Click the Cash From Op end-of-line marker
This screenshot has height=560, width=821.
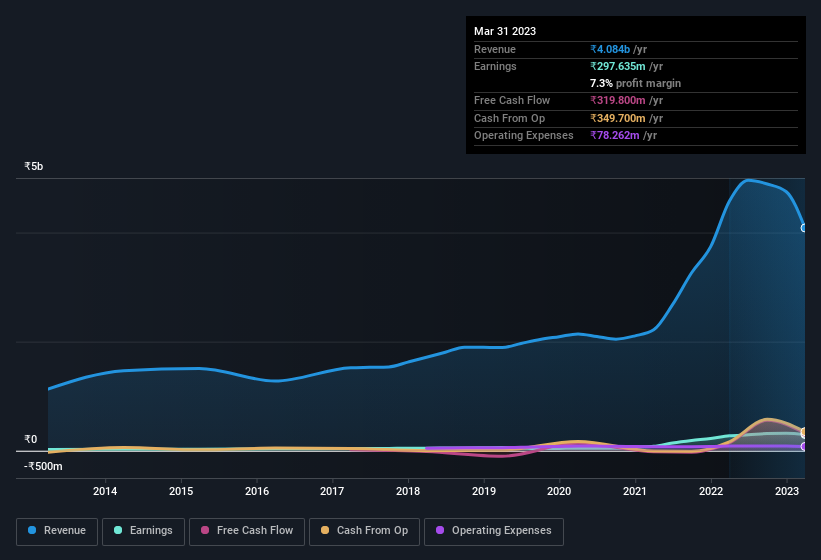pos(804,432)
